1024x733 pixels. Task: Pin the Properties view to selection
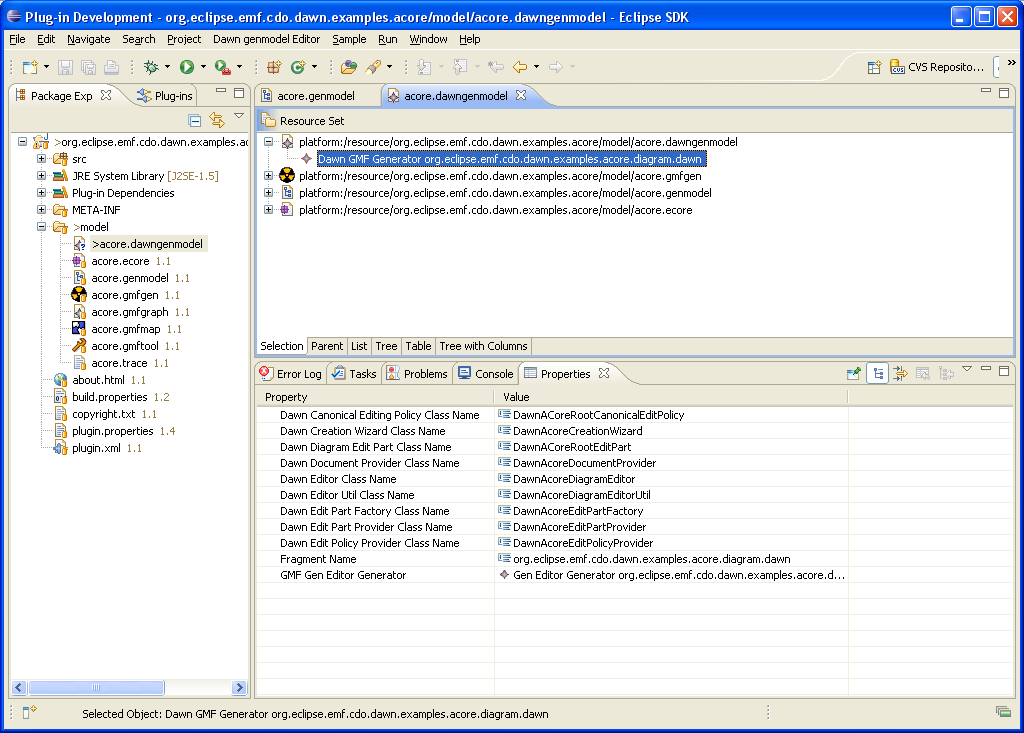click(854, 374)
